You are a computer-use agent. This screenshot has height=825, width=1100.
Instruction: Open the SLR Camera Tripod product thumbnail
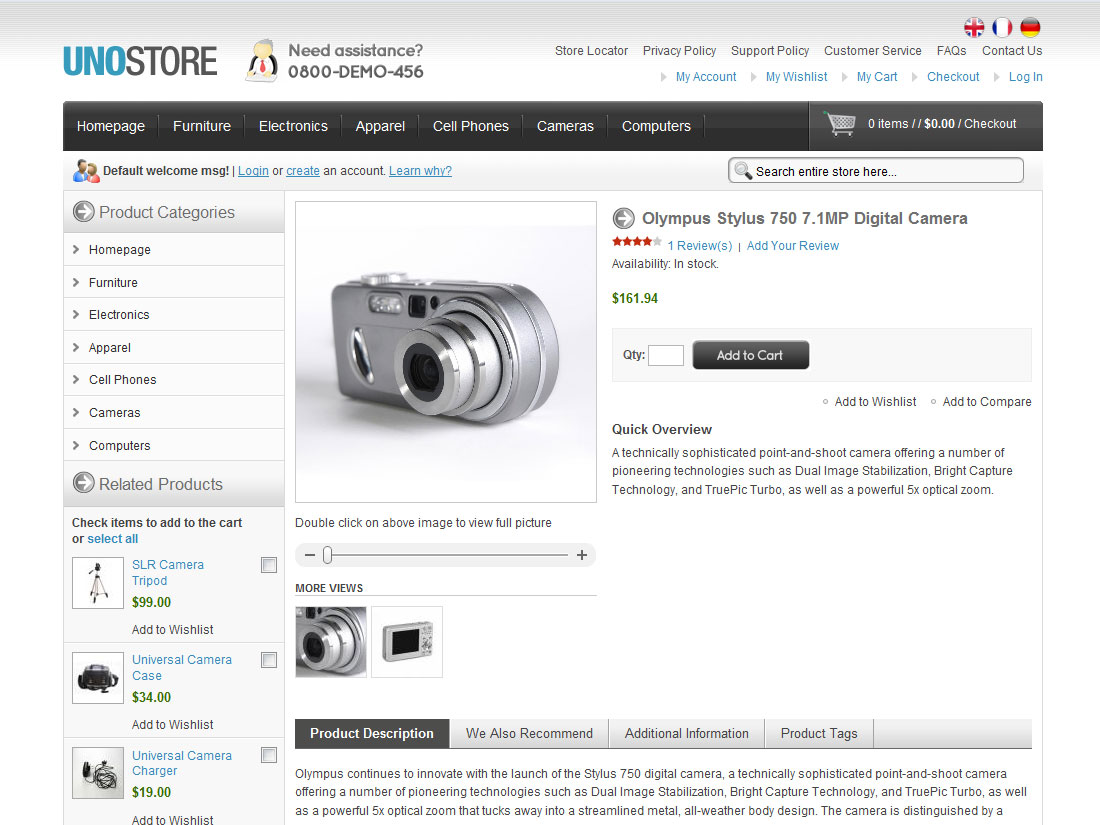click(x=98, y=583)
